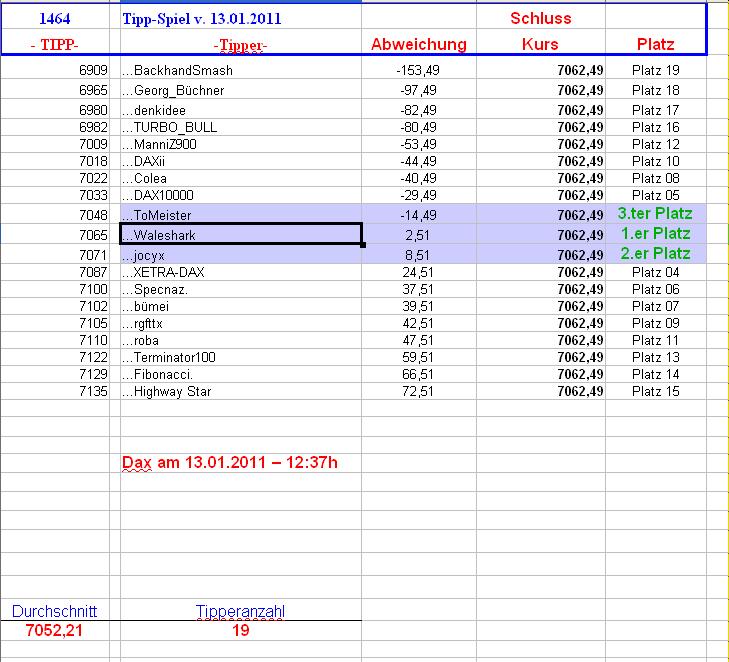
Task: Click the Abweichung column header
Action: 419,44
